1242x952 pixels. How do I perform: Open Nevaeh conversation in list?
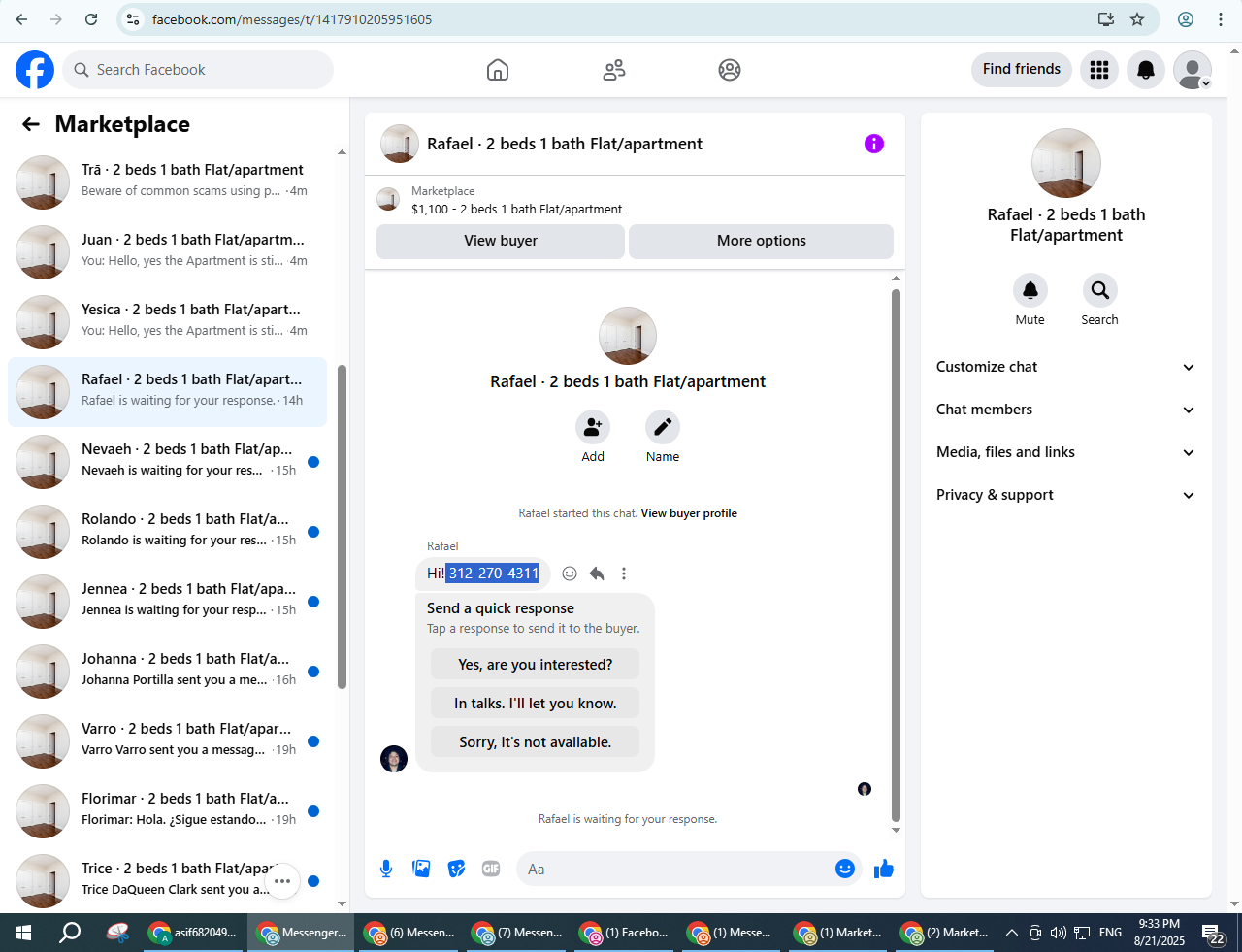click(167, 461)
